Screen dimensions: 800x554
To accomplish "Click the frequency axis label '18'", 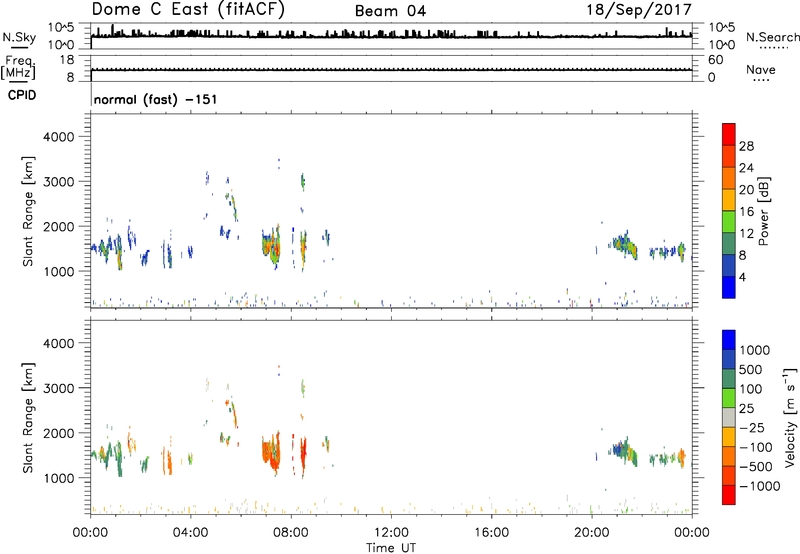I will [x=67, y=60].
